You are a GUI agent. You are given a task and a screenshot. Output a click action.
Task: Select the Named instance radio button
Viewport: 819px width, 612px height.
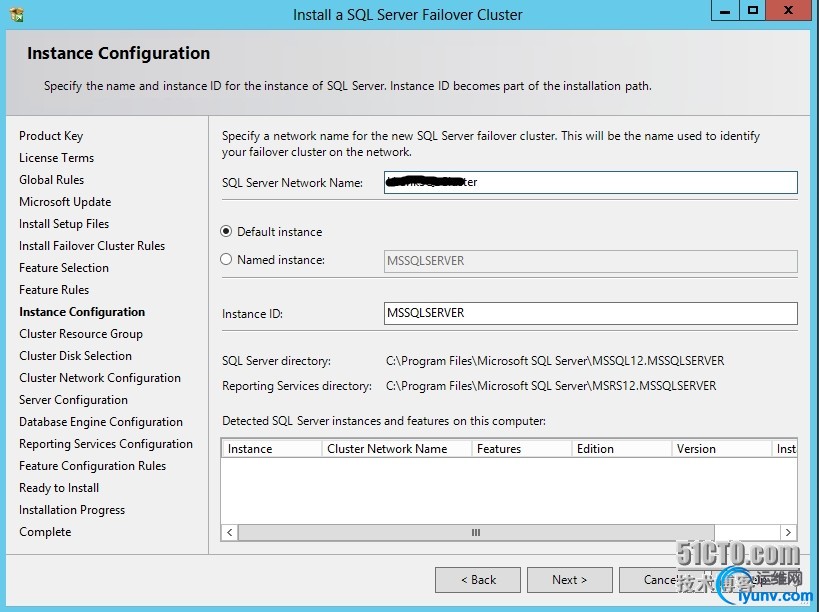pos(226,260)
